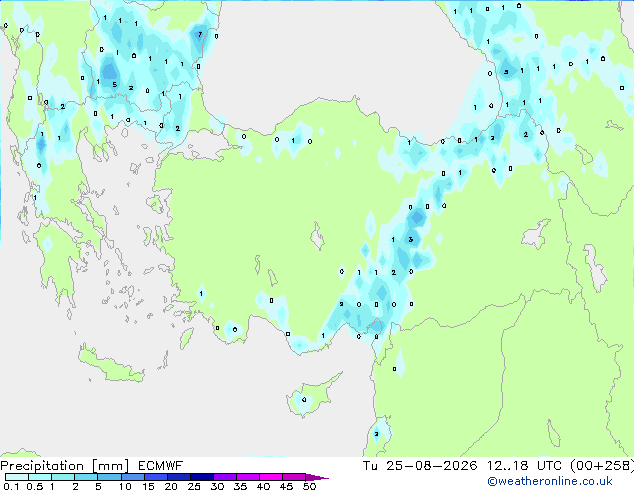Click the 'Tu 25-08-2026' date text
Screen dimensions: 634x490
coord(420,466)
